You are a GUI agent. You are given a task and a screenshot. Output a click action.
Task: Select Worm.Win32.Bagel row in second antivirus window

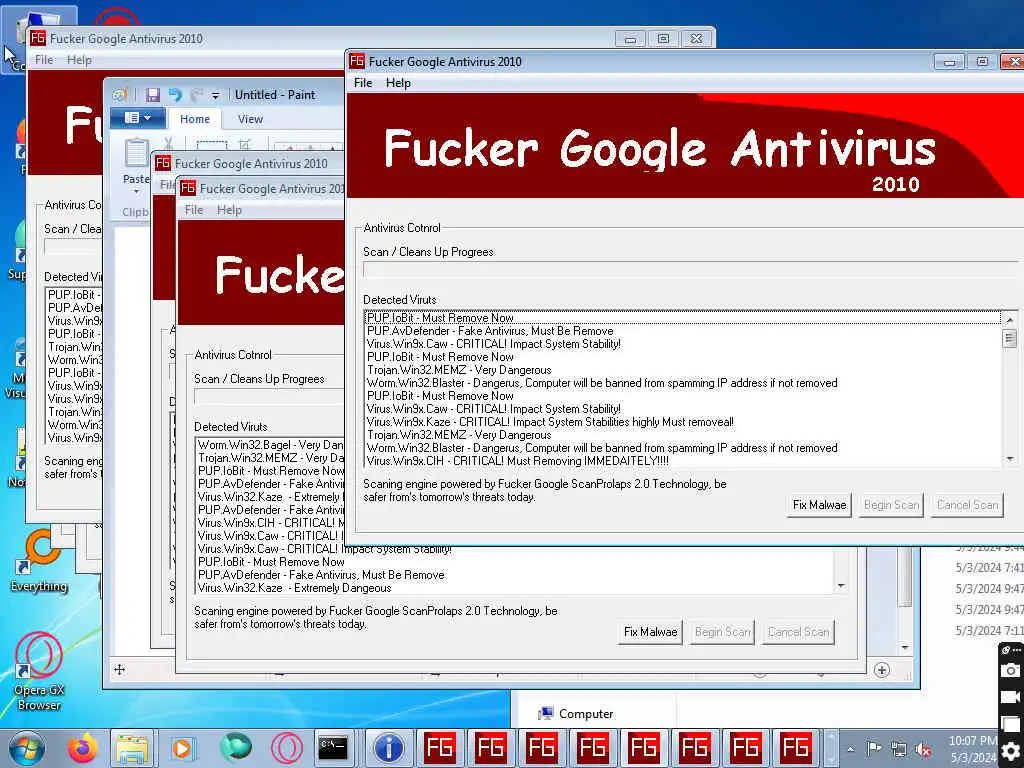[270, 445]
